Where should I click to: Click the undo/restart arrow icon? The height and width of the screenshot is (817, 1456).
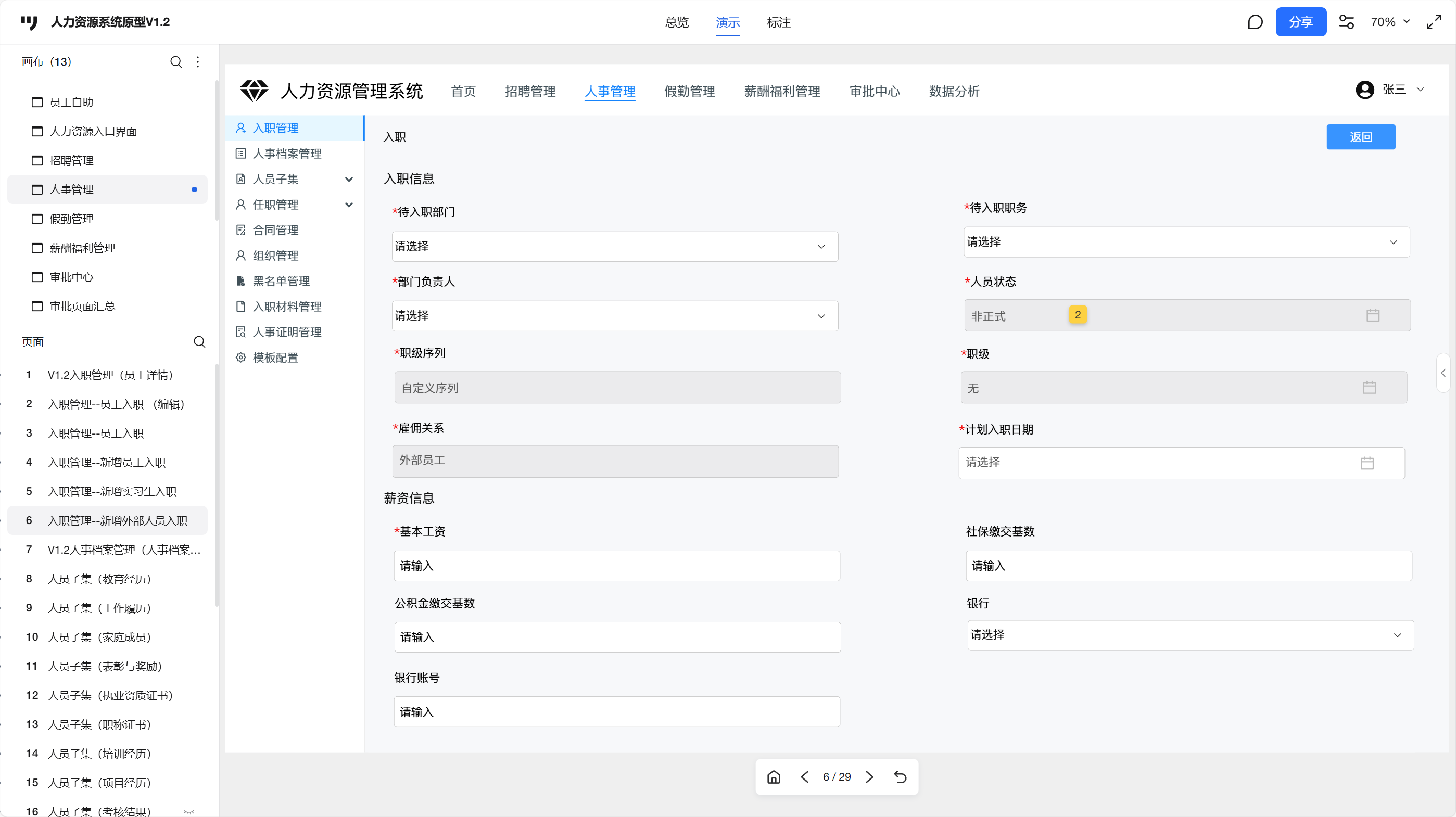click(x=901, y=777)
